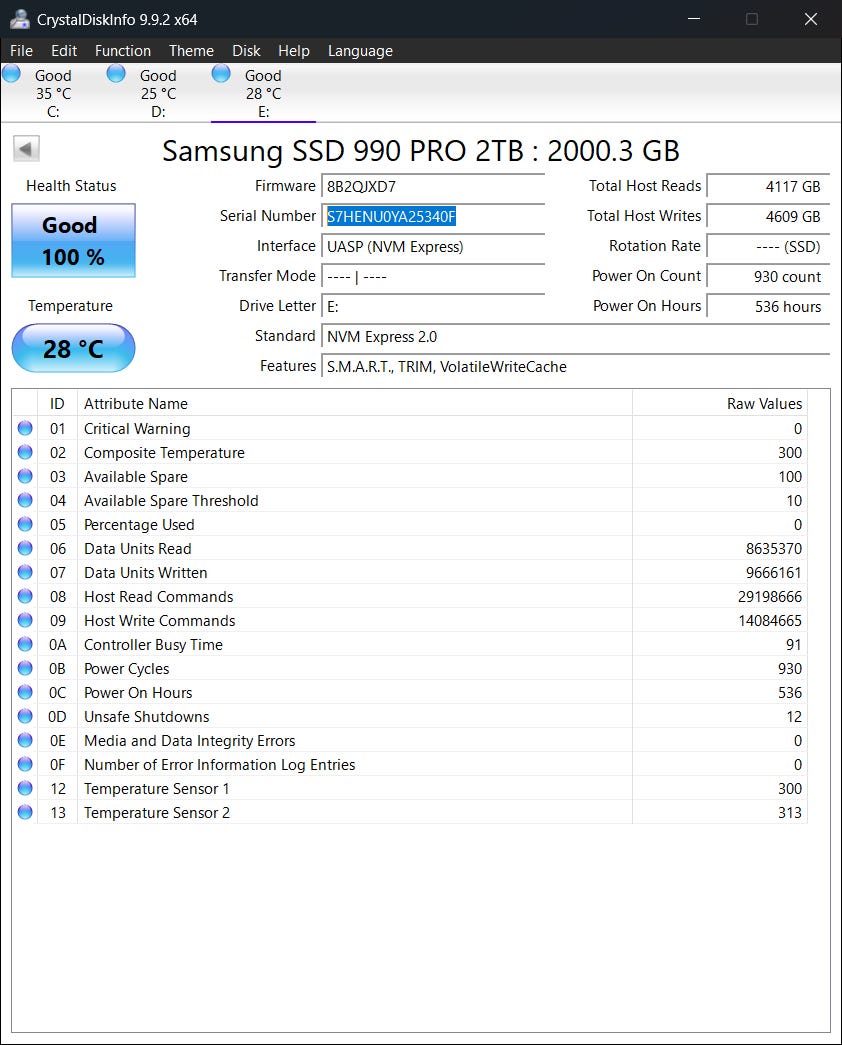Open the Theme menu
The width and height of the screenshot is (842, 1045).
click(191, 51)
